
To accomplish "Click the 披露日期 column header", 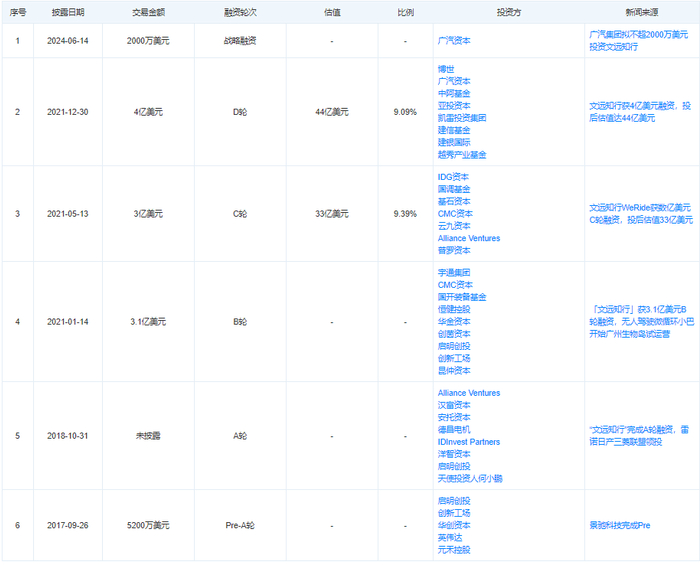I will pyautogui.click(x=68, y=12).
